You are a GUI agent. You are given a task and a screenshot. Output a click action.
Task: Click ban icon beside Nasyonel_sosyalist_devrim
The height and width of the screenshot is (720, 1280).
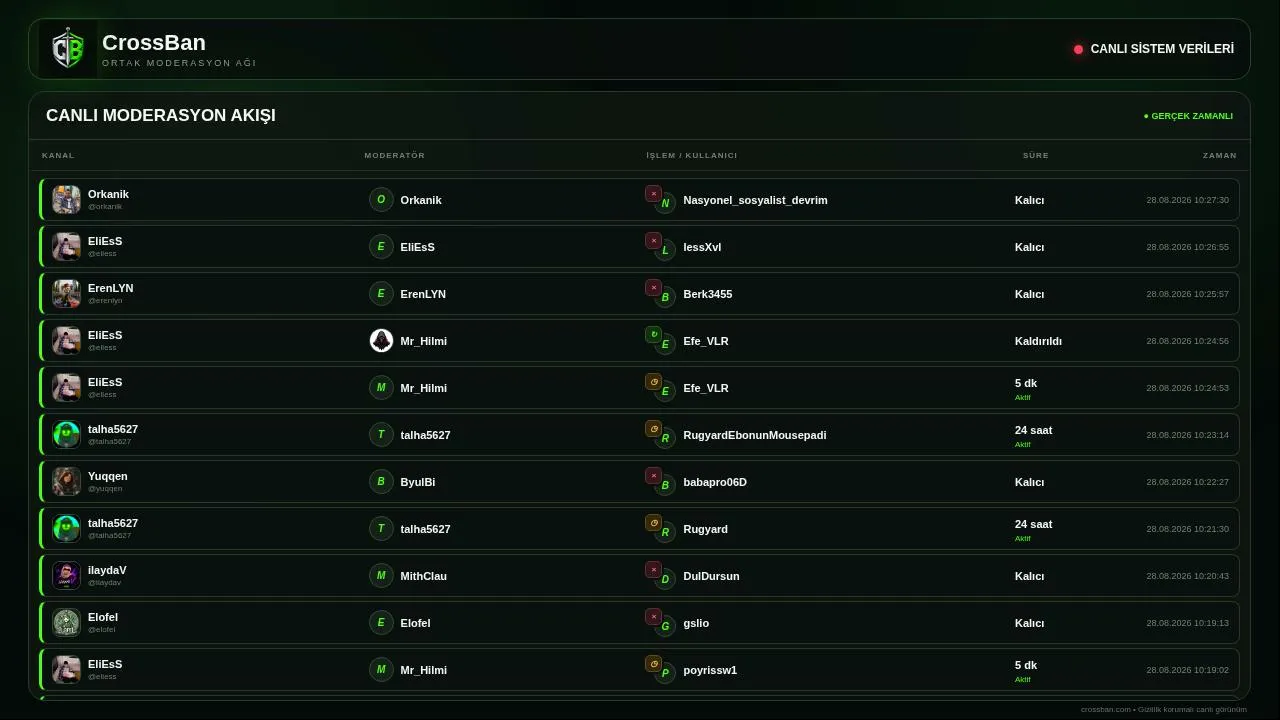(653, 194)
